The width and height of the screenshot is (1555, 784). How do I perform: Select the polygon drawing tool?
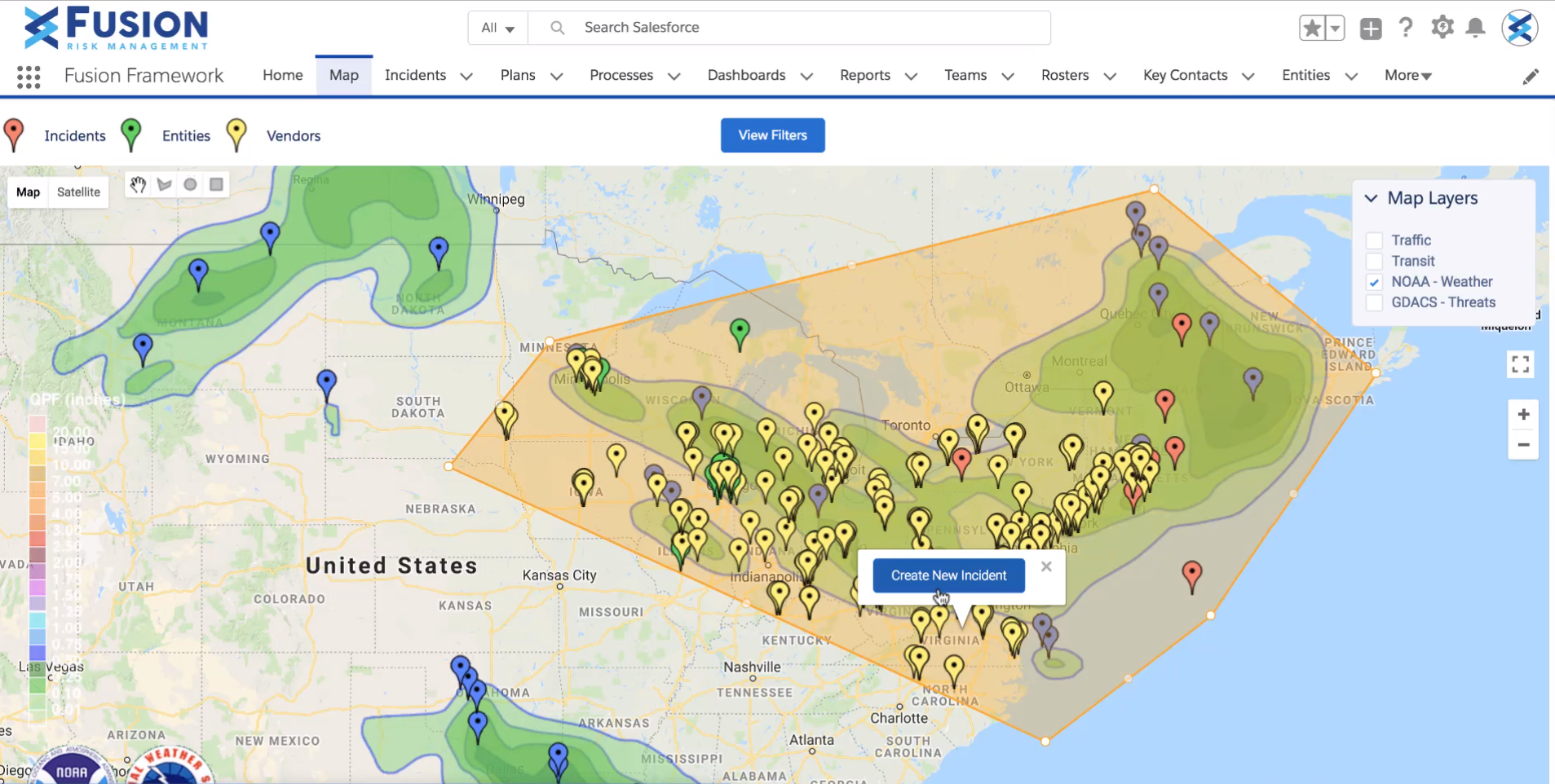[165, 184]
